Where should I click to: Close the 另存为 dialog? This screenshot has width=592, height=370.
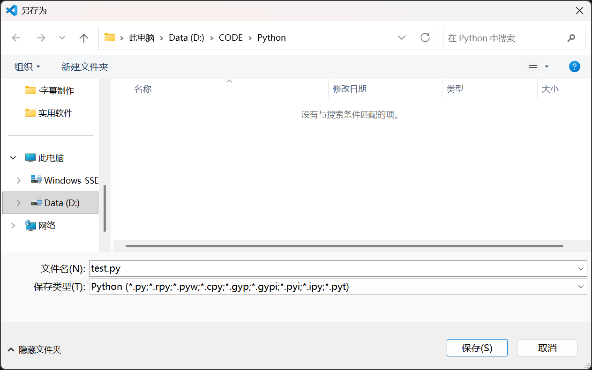pos(579,11)
